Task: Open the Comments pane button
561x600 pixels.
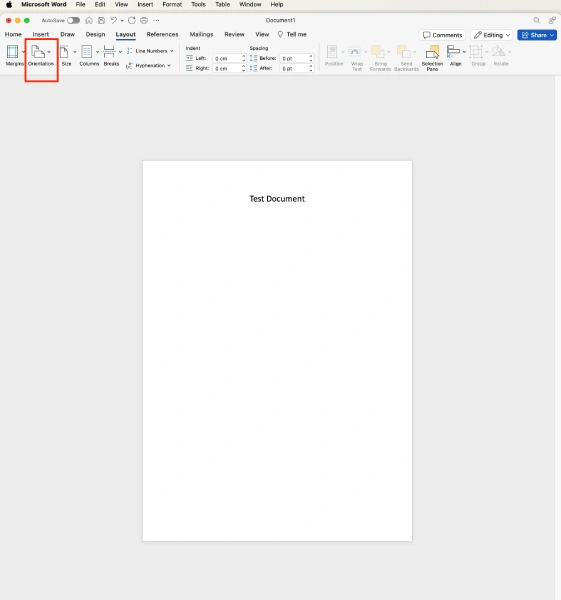Action: [442, 35]
